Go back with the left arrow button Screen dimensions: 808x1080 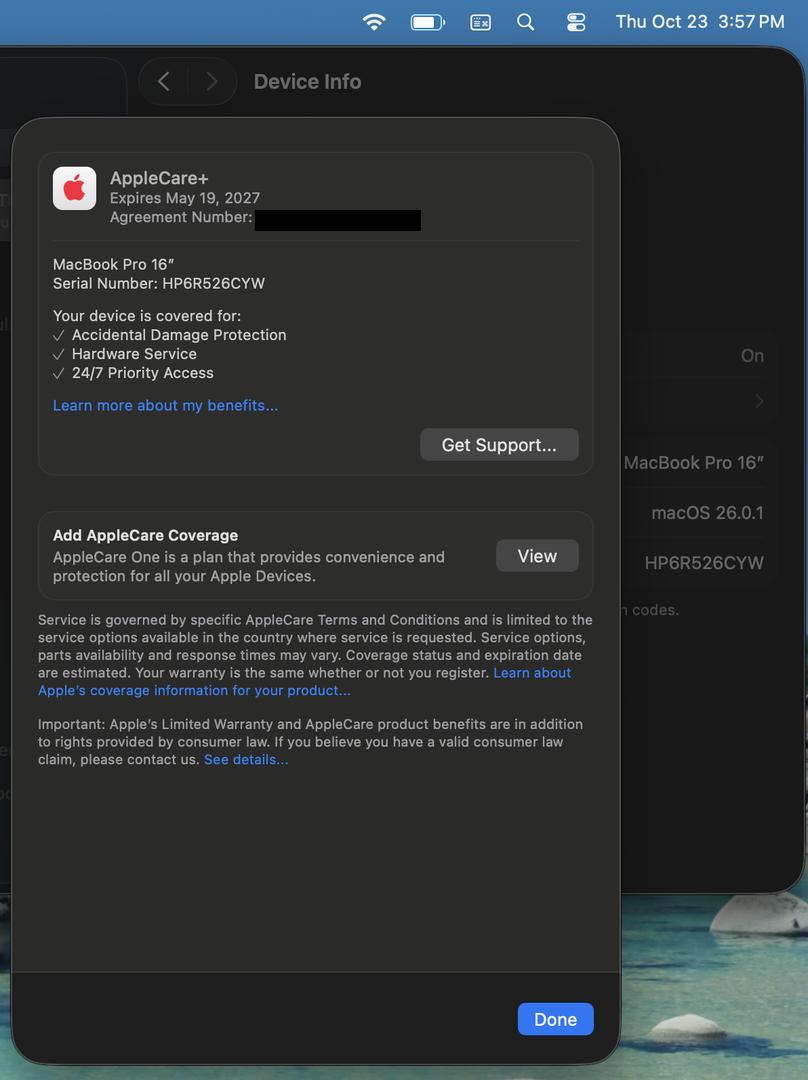pos(164,82)
